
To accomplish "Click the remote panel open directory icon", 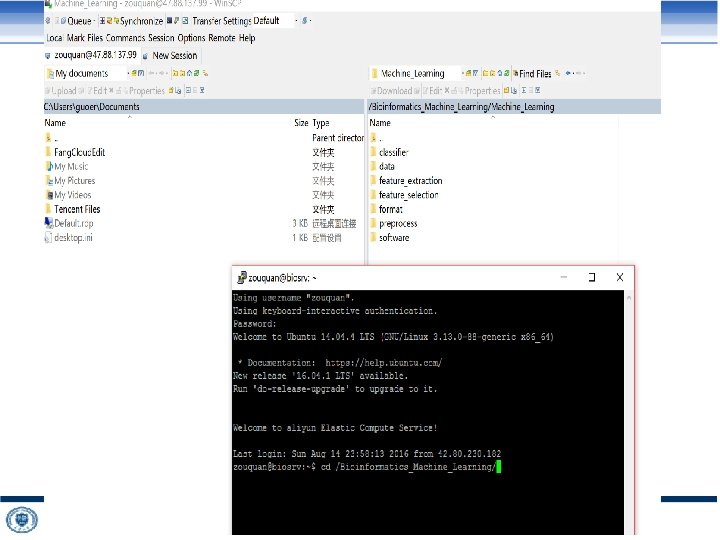I will click(467, 73).
